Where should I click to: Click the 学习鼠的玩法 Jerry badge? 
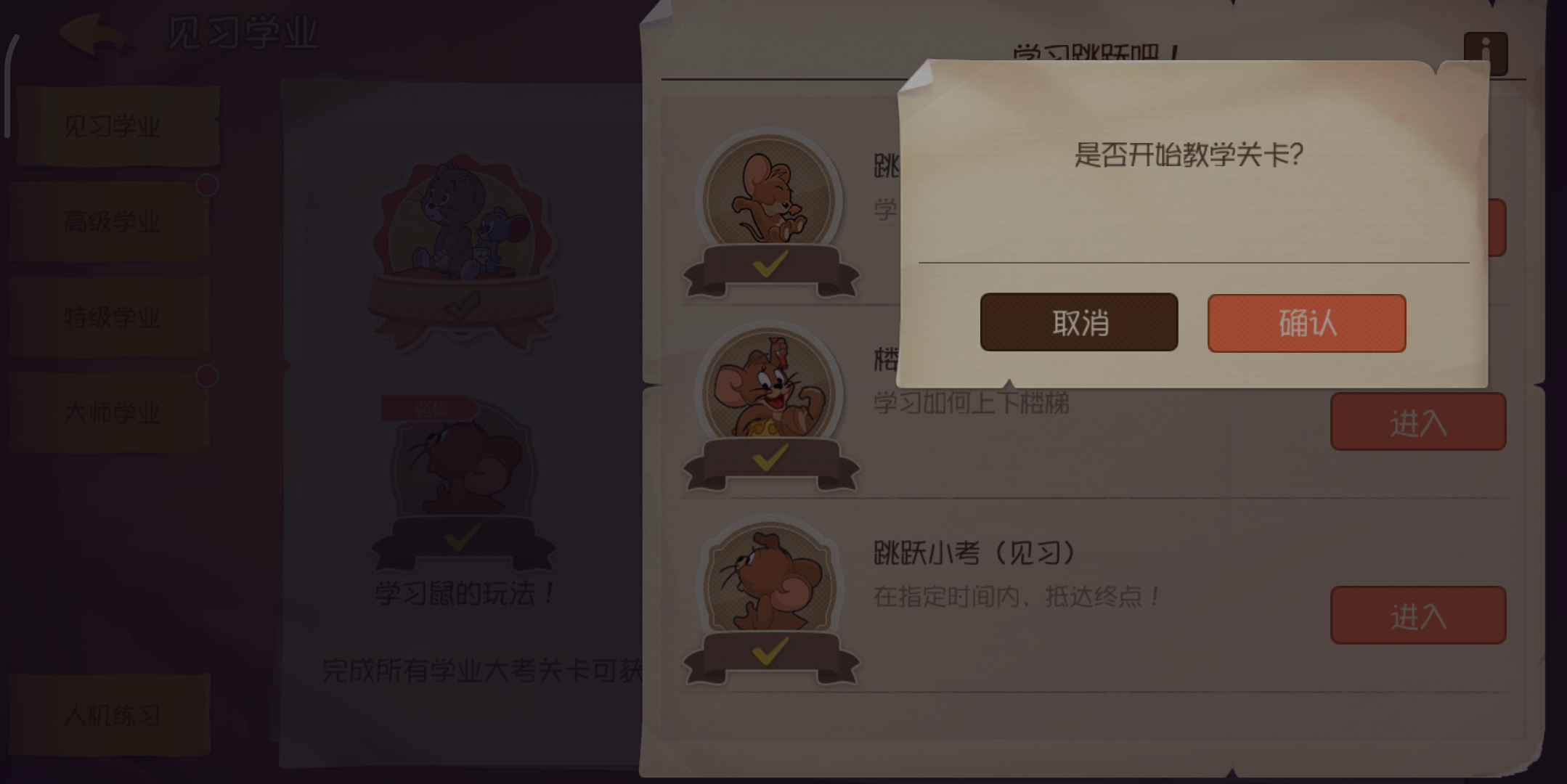(462, 463)
